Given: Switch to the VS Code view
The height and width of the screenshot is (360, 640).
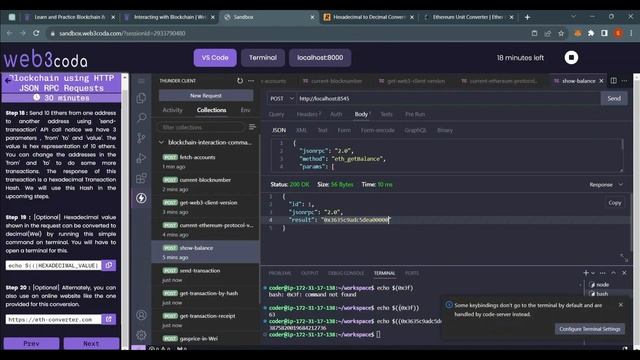Looking at the screenshot, I should tap(215, 58).
